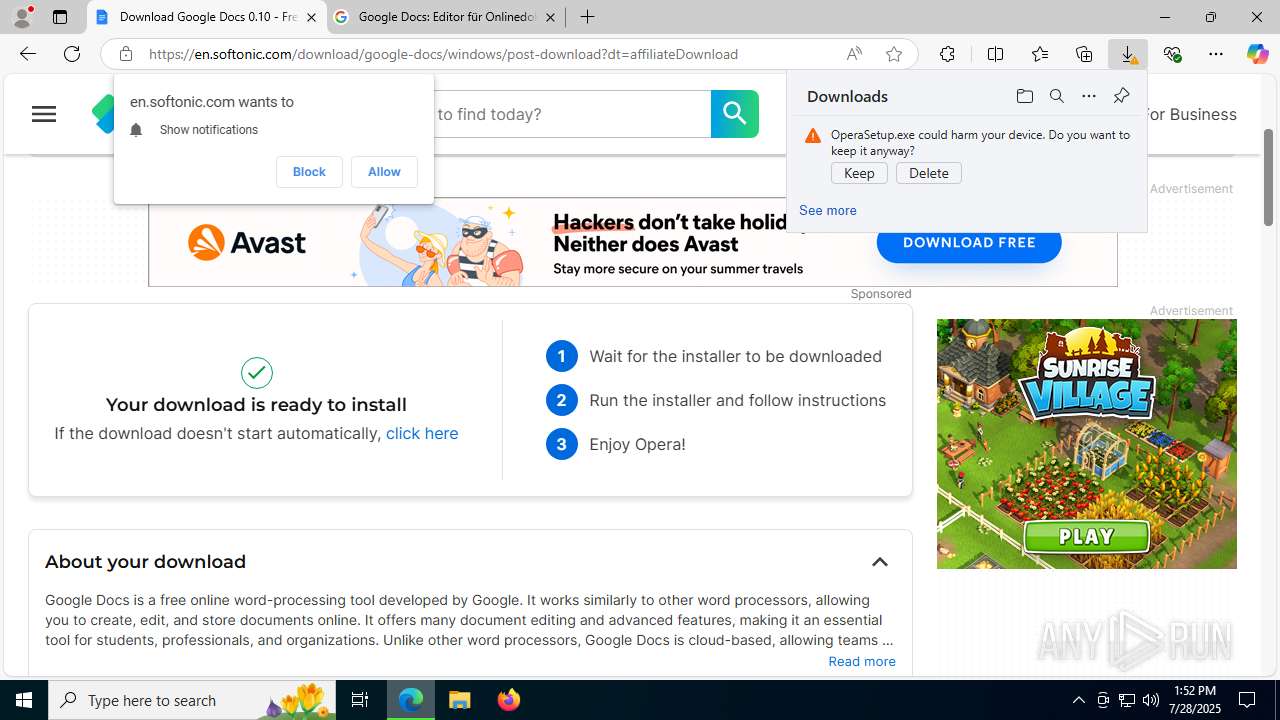
Task: Toggle Split screen view
Action: click(995, 54)
